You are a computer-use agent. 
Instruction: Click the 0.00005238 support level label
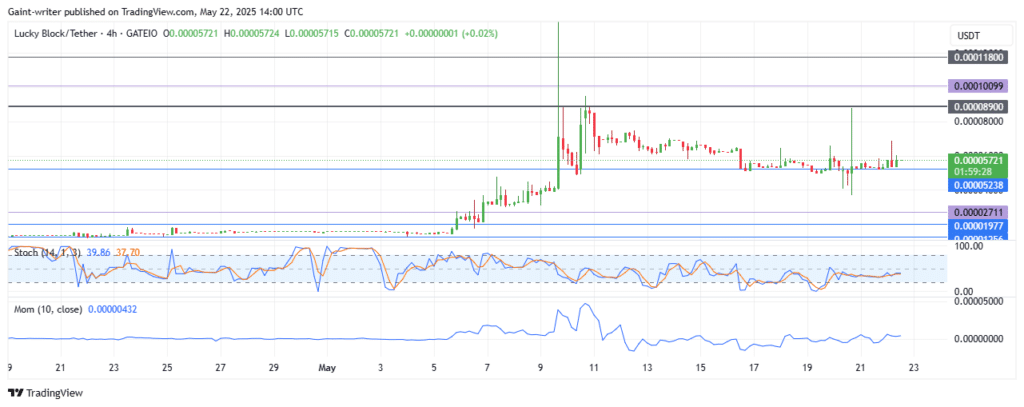[976, 185]
